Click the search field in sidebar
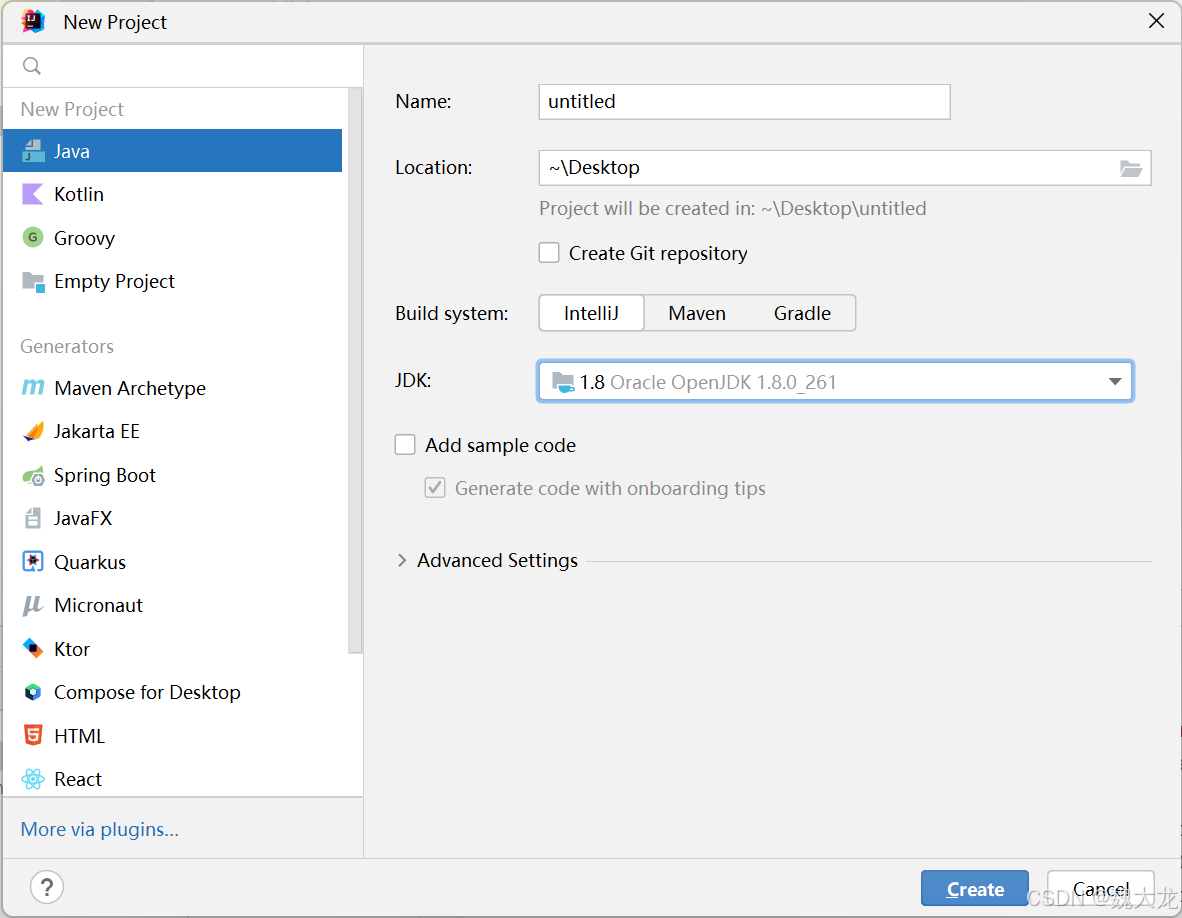The width and height of the screenshot is (1182, 918). 183,66
